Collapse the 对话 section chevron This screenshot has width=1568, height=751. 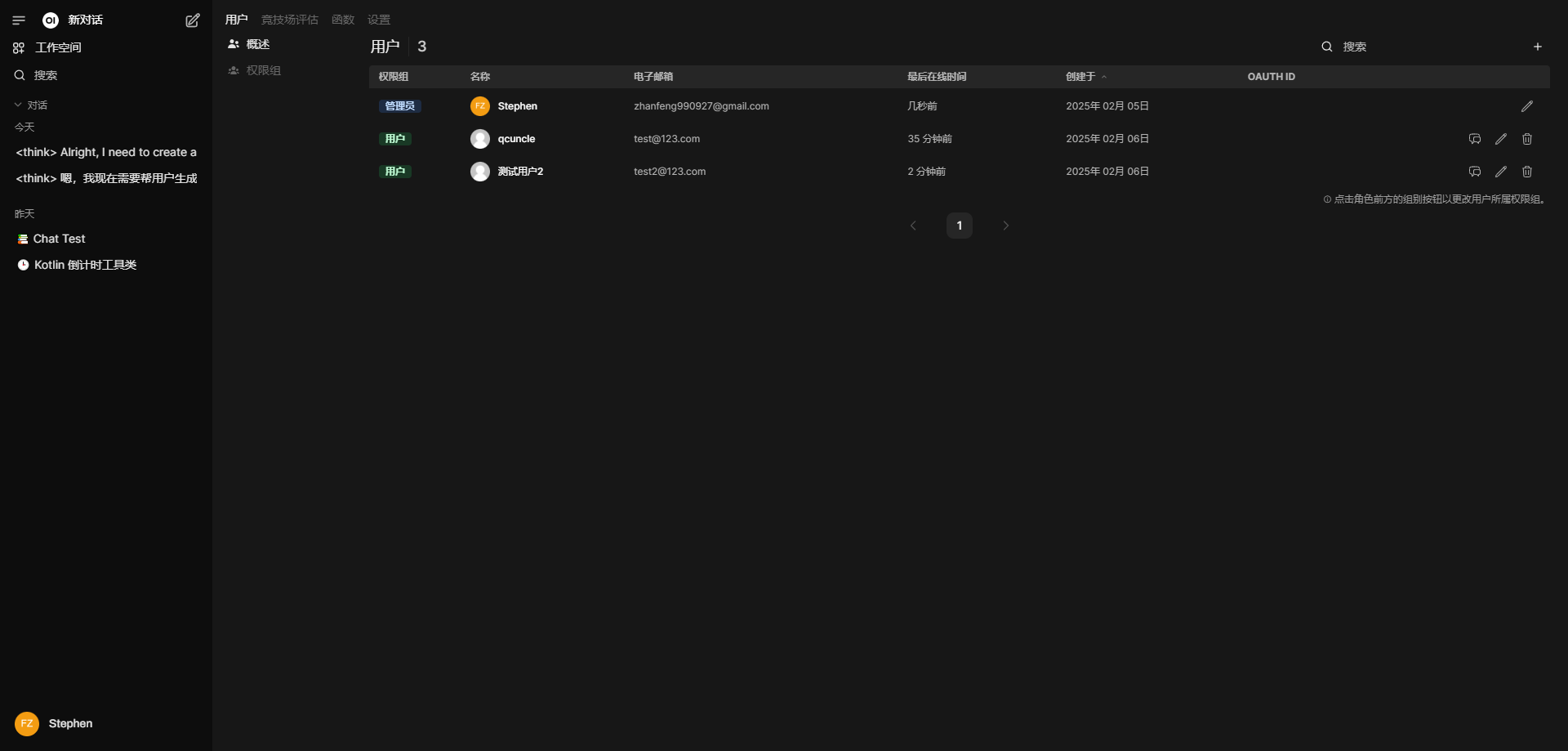tap(18, 105)
